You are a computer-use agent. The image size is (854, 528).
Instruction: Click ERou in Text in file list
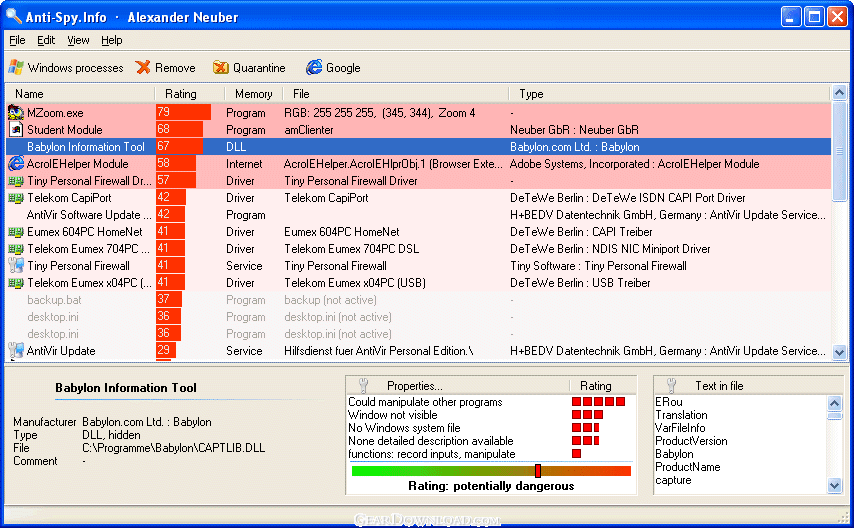coord(669,402)
